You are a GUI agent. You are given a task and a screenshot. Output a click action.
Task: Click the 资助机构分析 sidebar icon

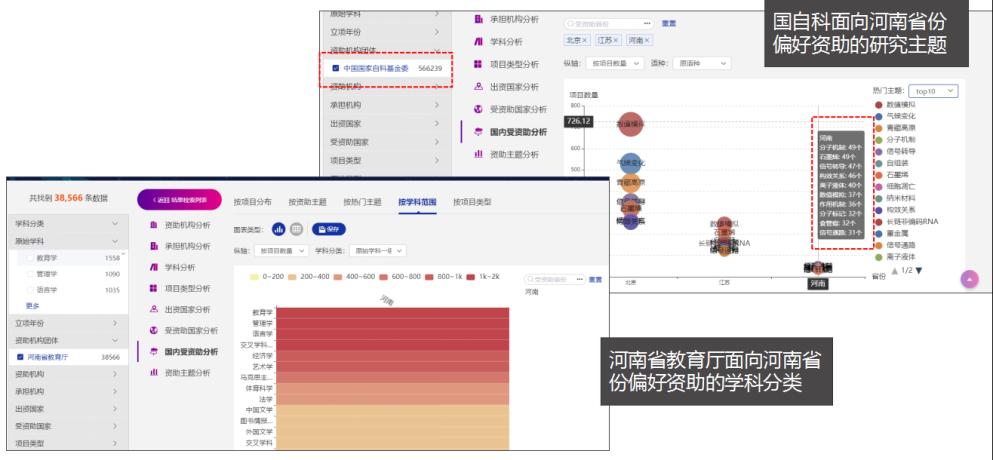pos(155,226)
